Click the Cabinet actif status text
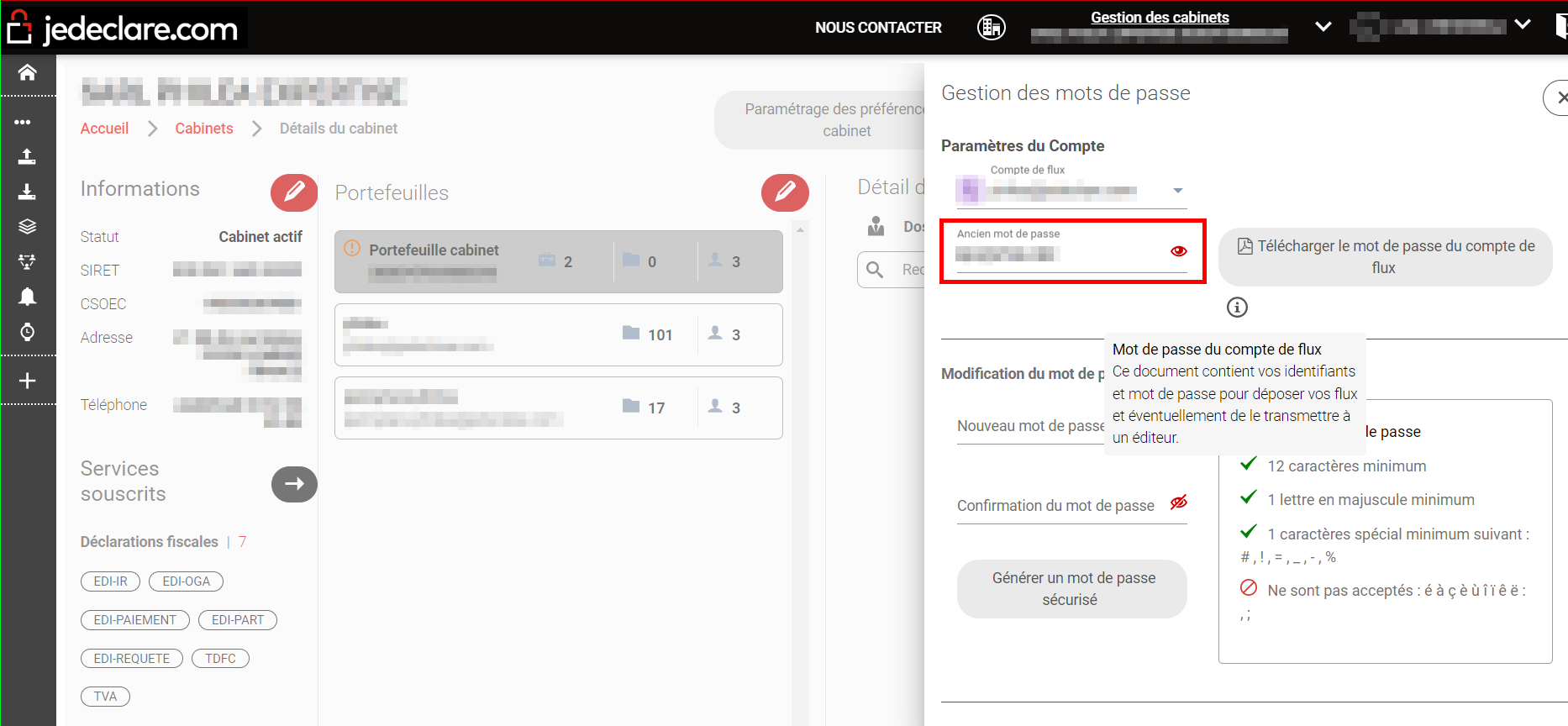This screenshot has height=726, width=1568. (260, 237)
